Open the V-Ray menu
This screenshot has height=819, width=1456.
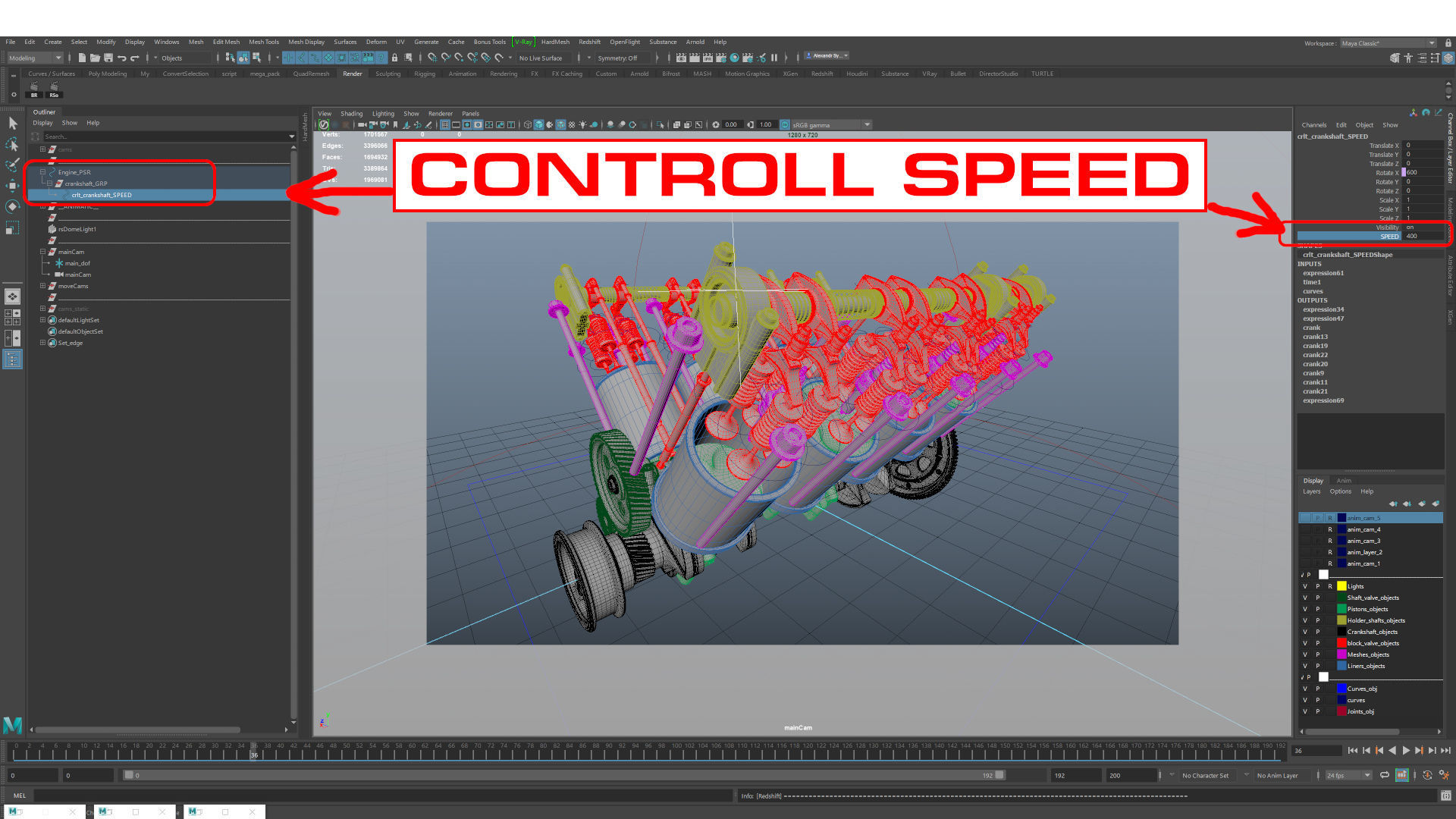tap(523, 42)
